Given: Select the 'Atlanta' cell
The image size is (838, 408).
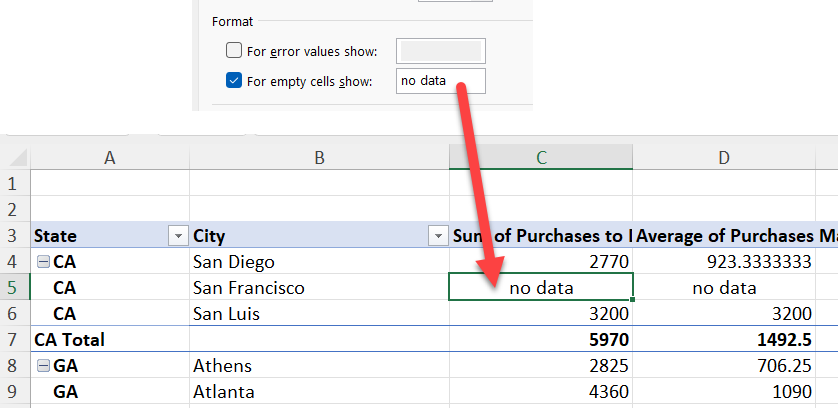Looking at the screenshot, I should (x=319, y=391).
